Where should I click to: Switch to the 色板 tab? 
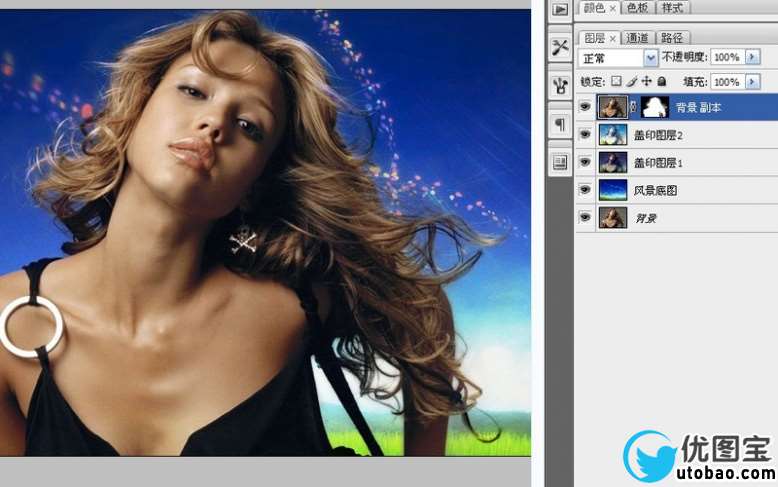(637, 8)
